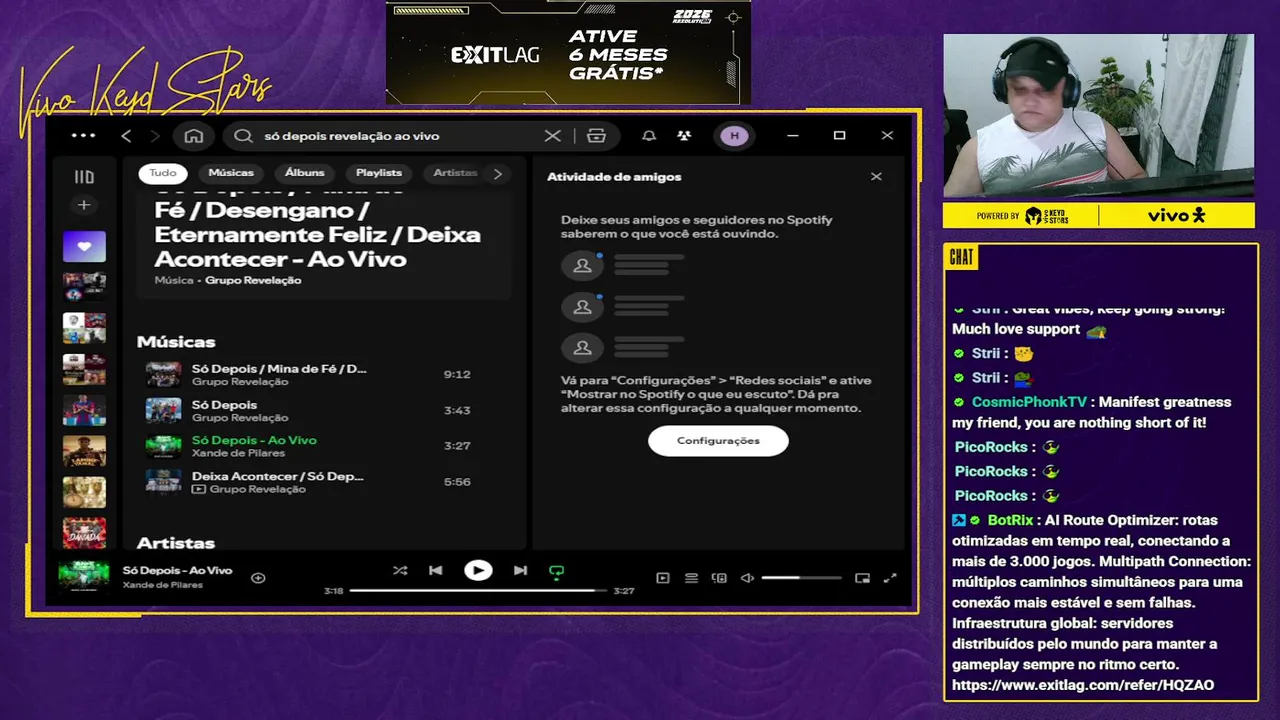Skip to the previous track
Image resolution: width=1280 pixels, height=720 pixels.
pyautogui.click(x=435, y=571)
